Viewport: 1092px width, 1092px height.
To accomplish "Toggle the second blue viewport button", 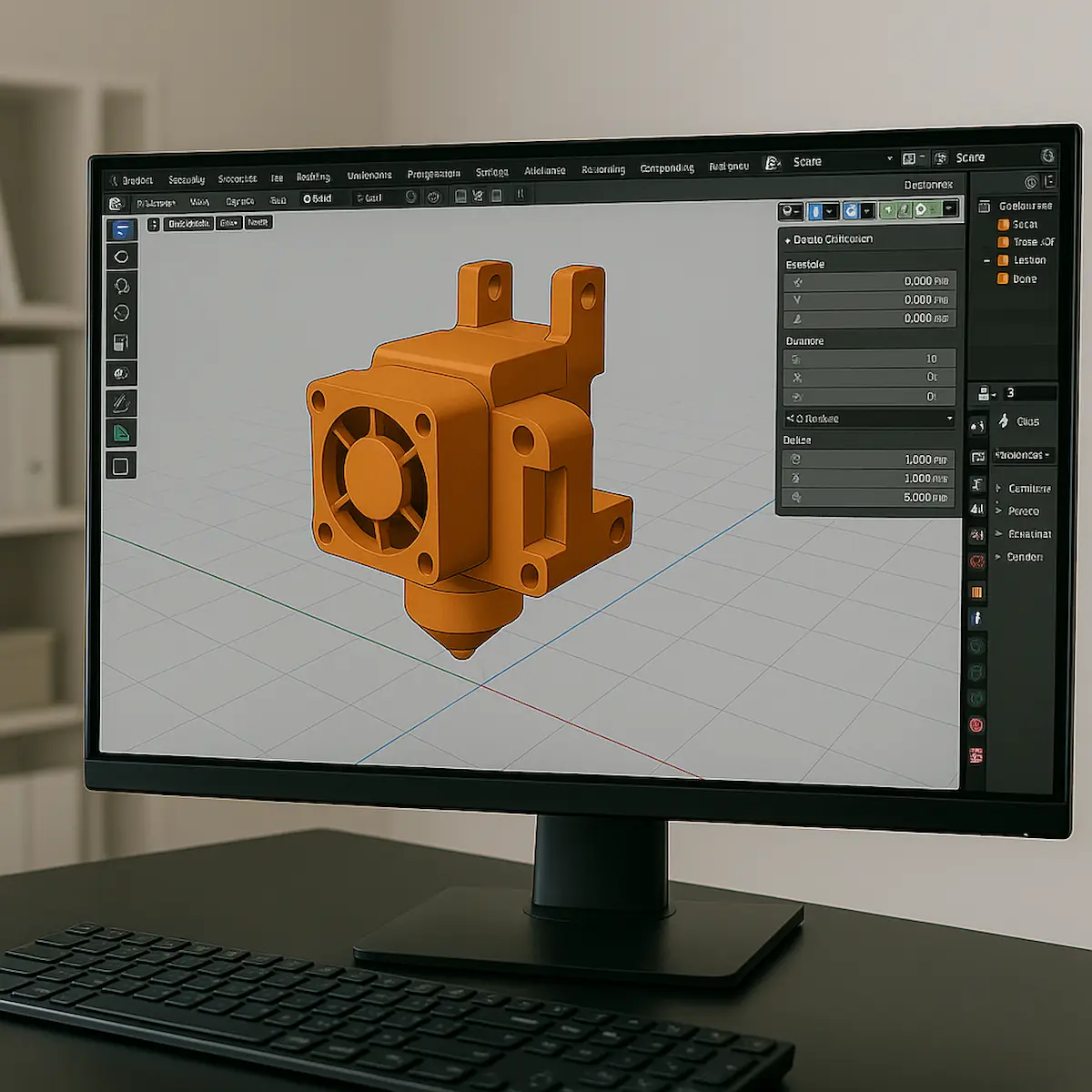I will (x=850, y=211).
